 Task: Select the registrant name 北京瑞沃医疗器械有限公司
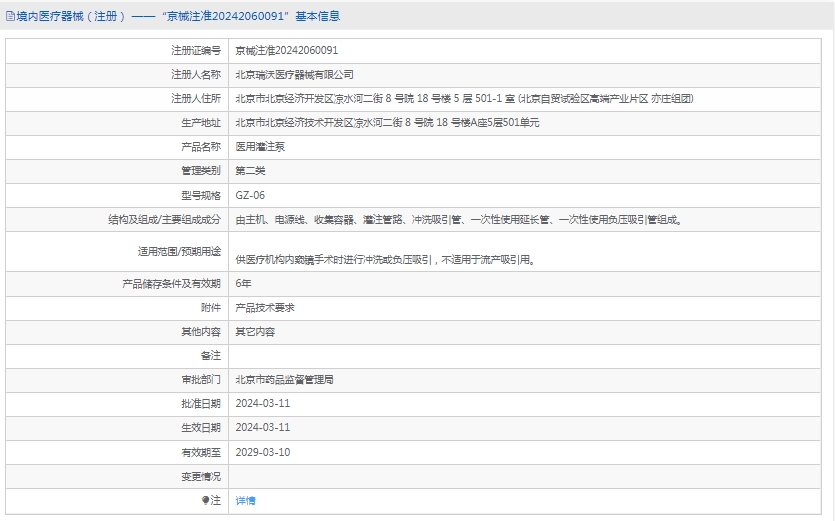click(x=294, y=74)
